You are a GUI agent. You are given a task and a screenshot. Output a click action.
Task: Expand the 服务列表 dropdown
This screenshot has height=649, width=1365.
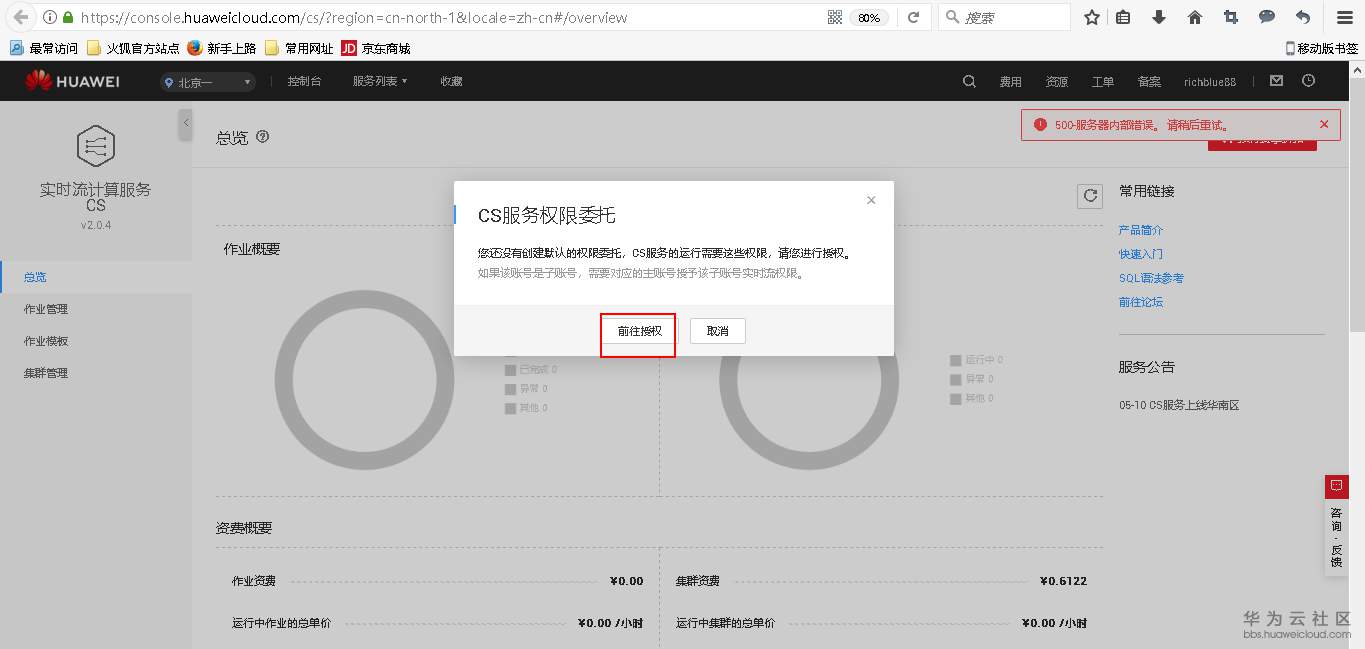379,81
